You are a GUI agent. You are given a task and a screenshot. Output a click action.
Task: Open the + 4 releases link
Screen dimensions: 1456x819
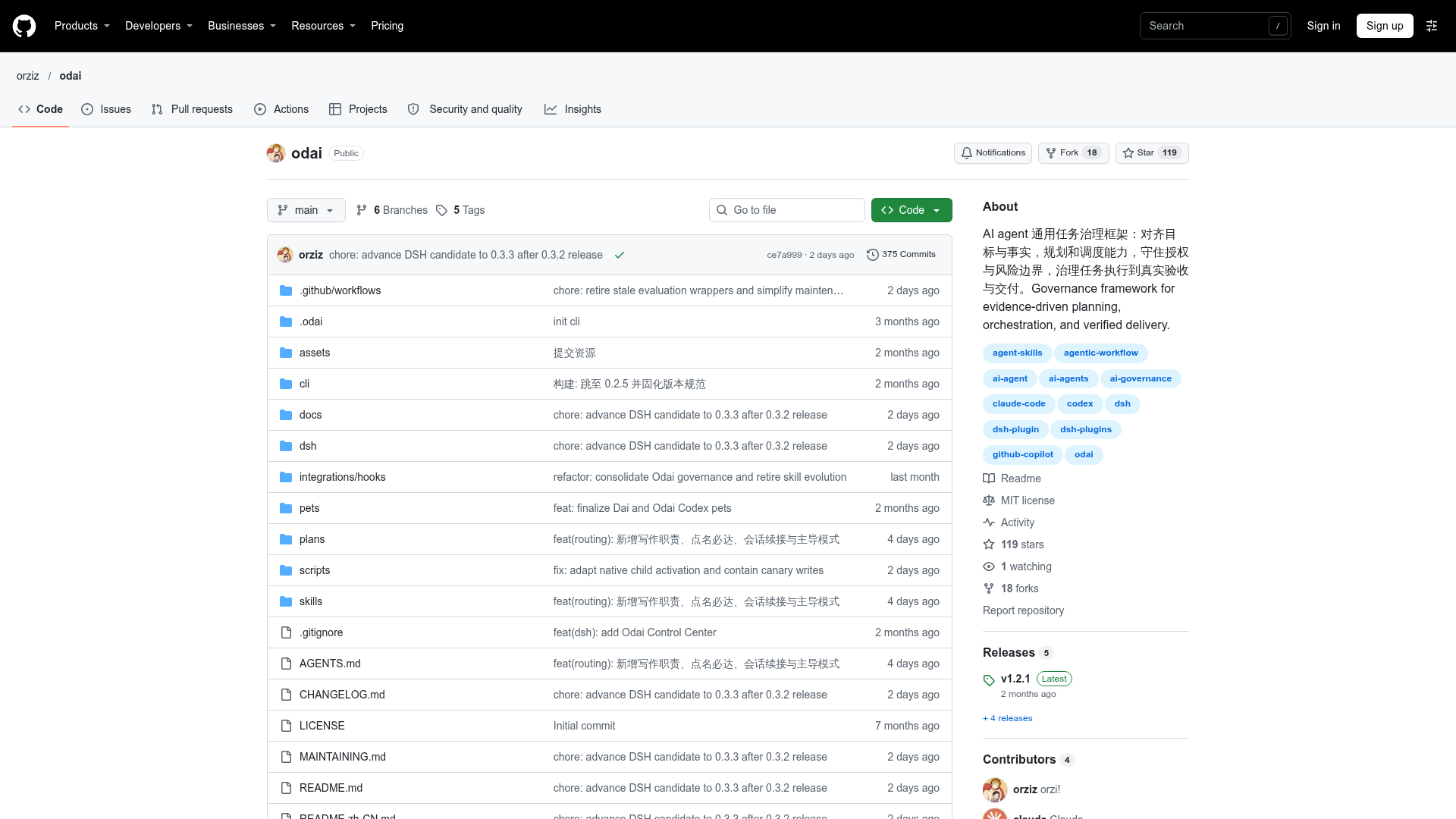click(1007, 718)
